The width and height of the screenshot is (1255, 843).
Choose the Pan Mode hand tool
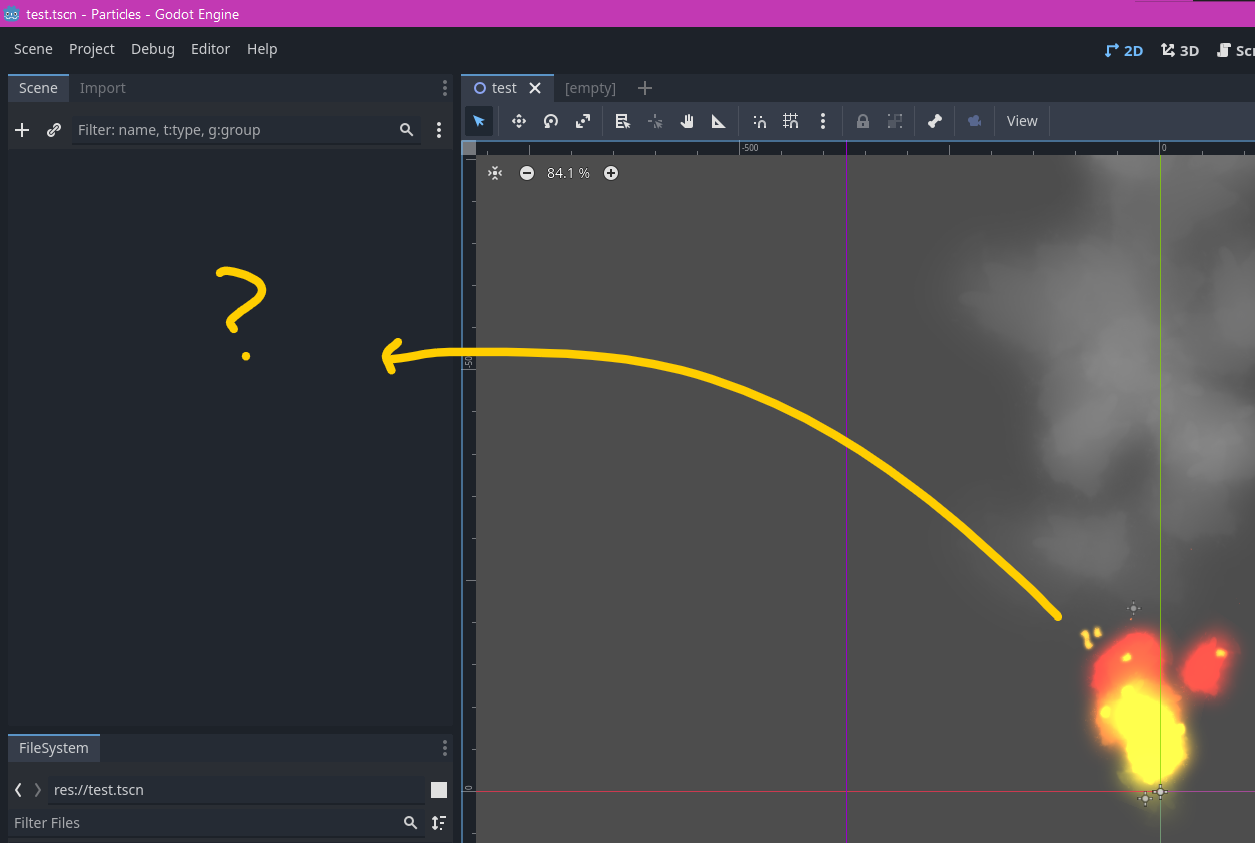pyautogui.click(x=687, y=120)
